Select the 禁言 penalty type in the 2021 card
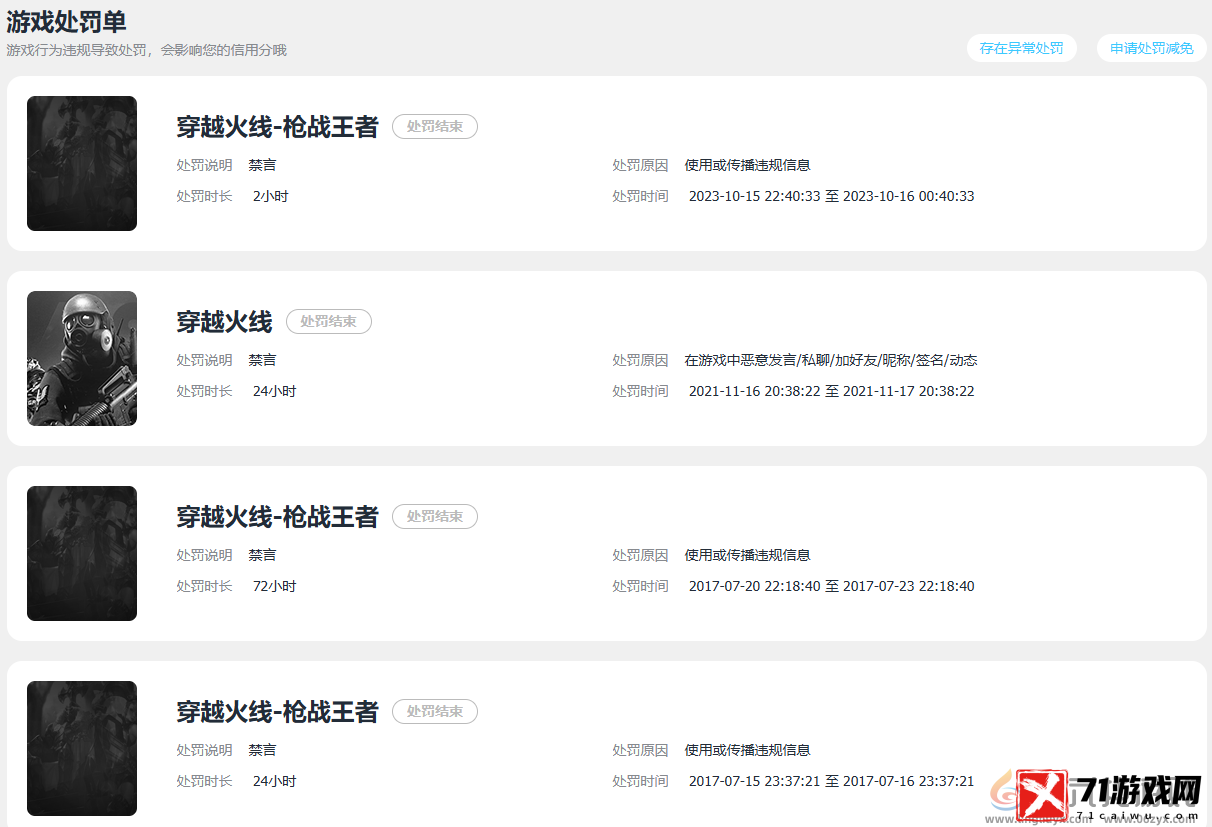 pos(263,361)
